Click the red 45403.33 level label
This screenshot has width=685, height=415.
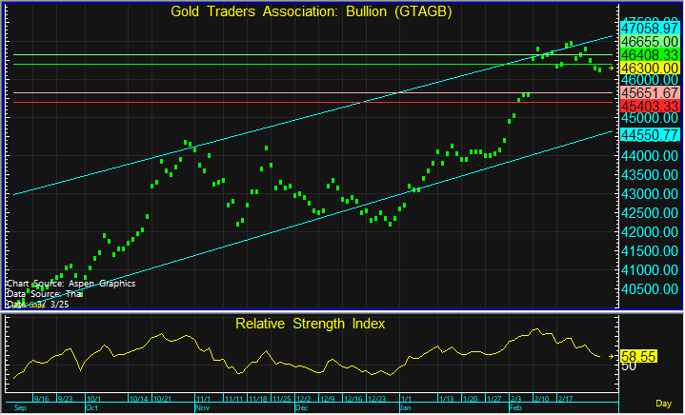click(649, 105)
